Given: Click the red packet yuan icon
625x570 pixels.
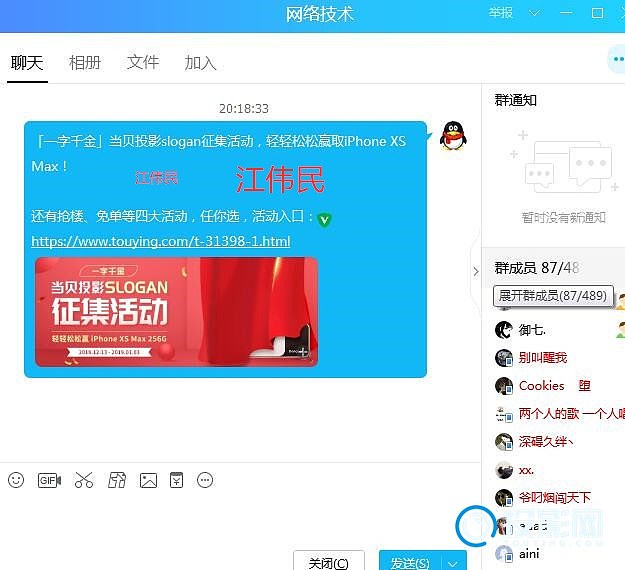Looking at the screenshot, I should [x=176, y=480].
